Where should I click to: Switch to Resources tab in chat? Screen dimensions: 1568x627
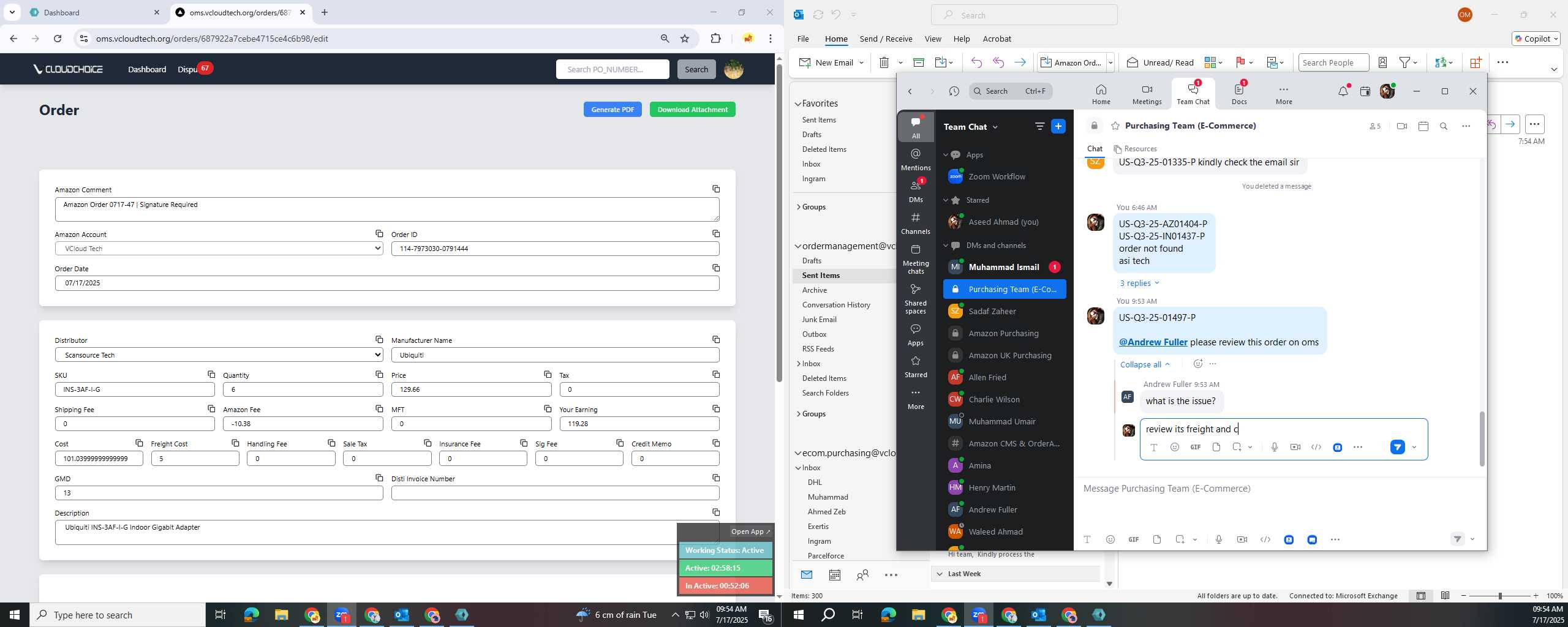(x=1135, y=149)
